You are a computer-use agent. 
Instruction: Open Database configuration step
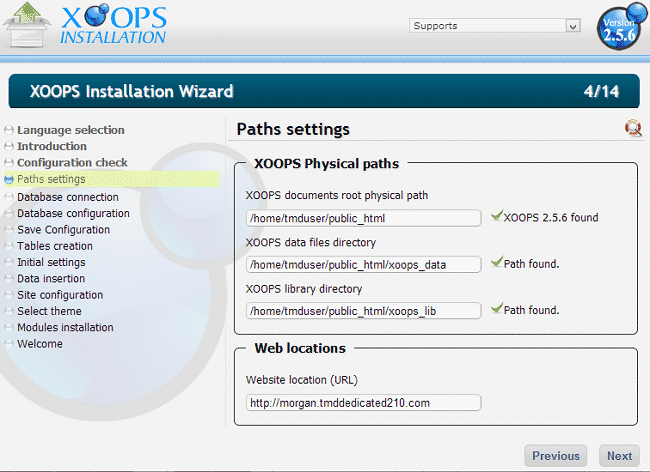tap(73, 213)
